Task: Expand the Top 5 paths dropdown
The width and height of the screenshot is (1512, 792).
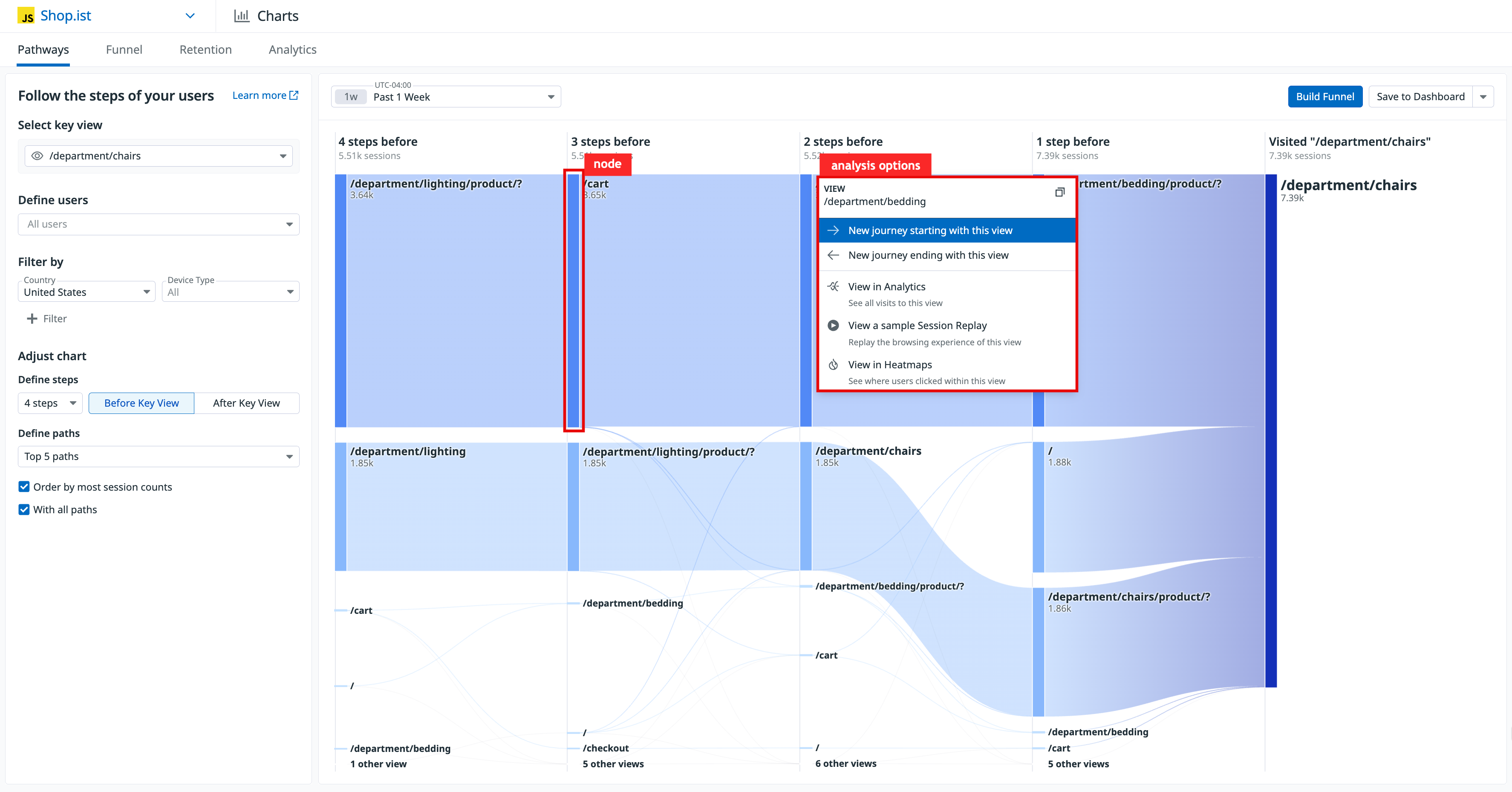Action: tap(159, 457)
